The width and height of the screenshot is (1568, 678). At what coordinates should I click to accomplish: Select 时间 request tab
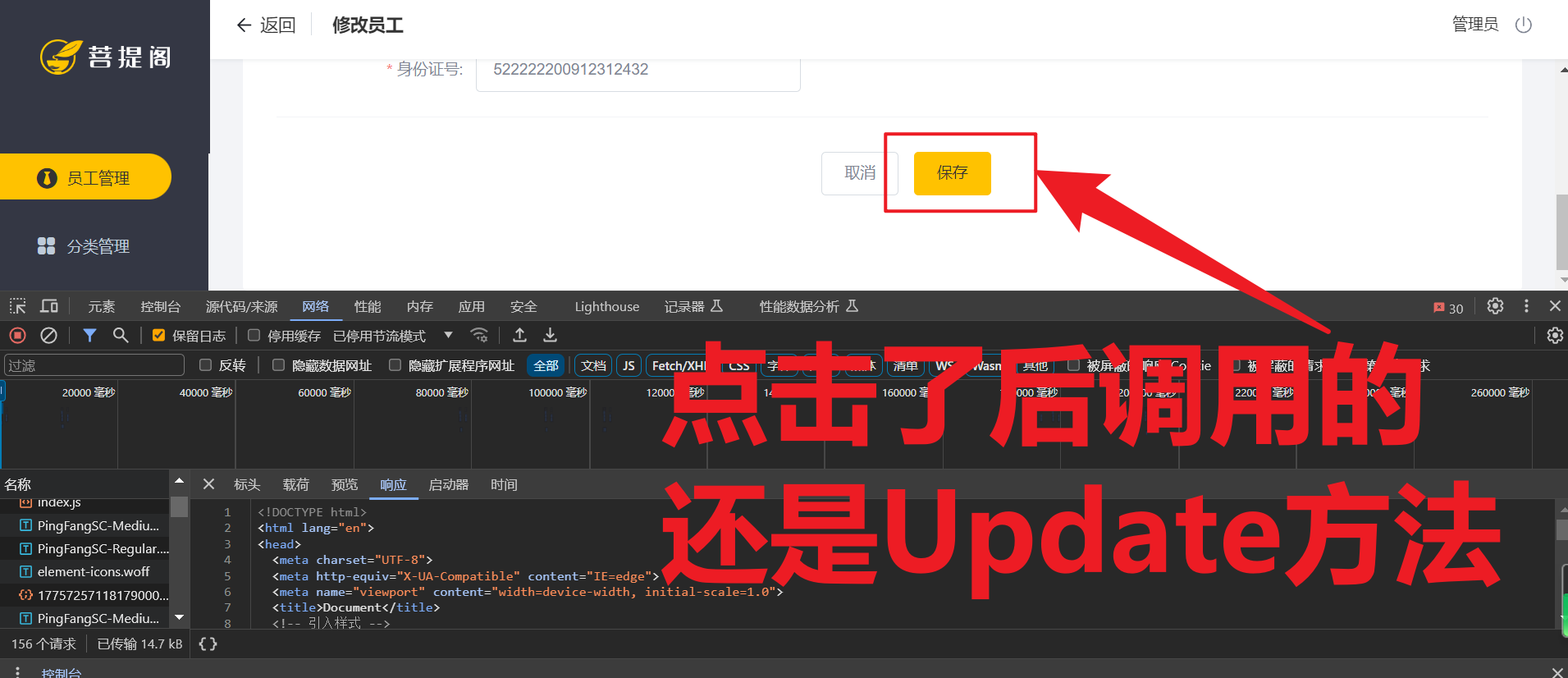(505, 484)
